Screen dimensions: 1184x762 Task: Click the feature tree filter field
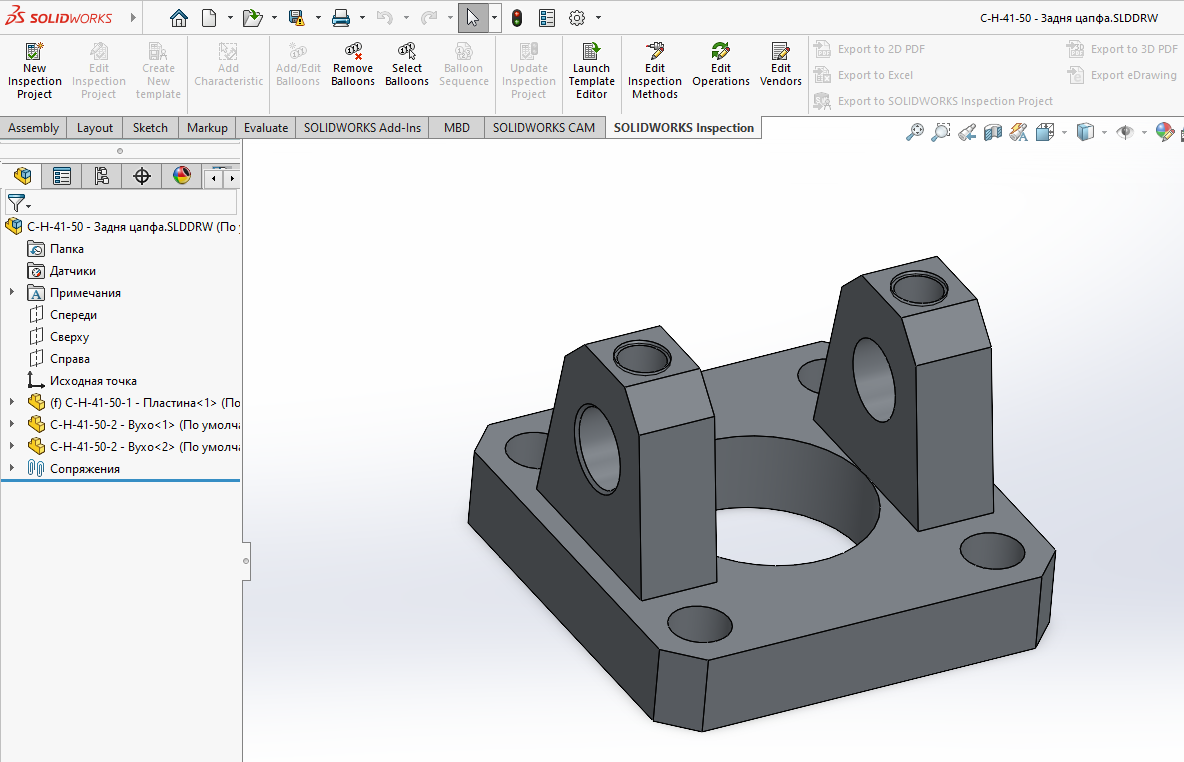[x=130, y=203]
